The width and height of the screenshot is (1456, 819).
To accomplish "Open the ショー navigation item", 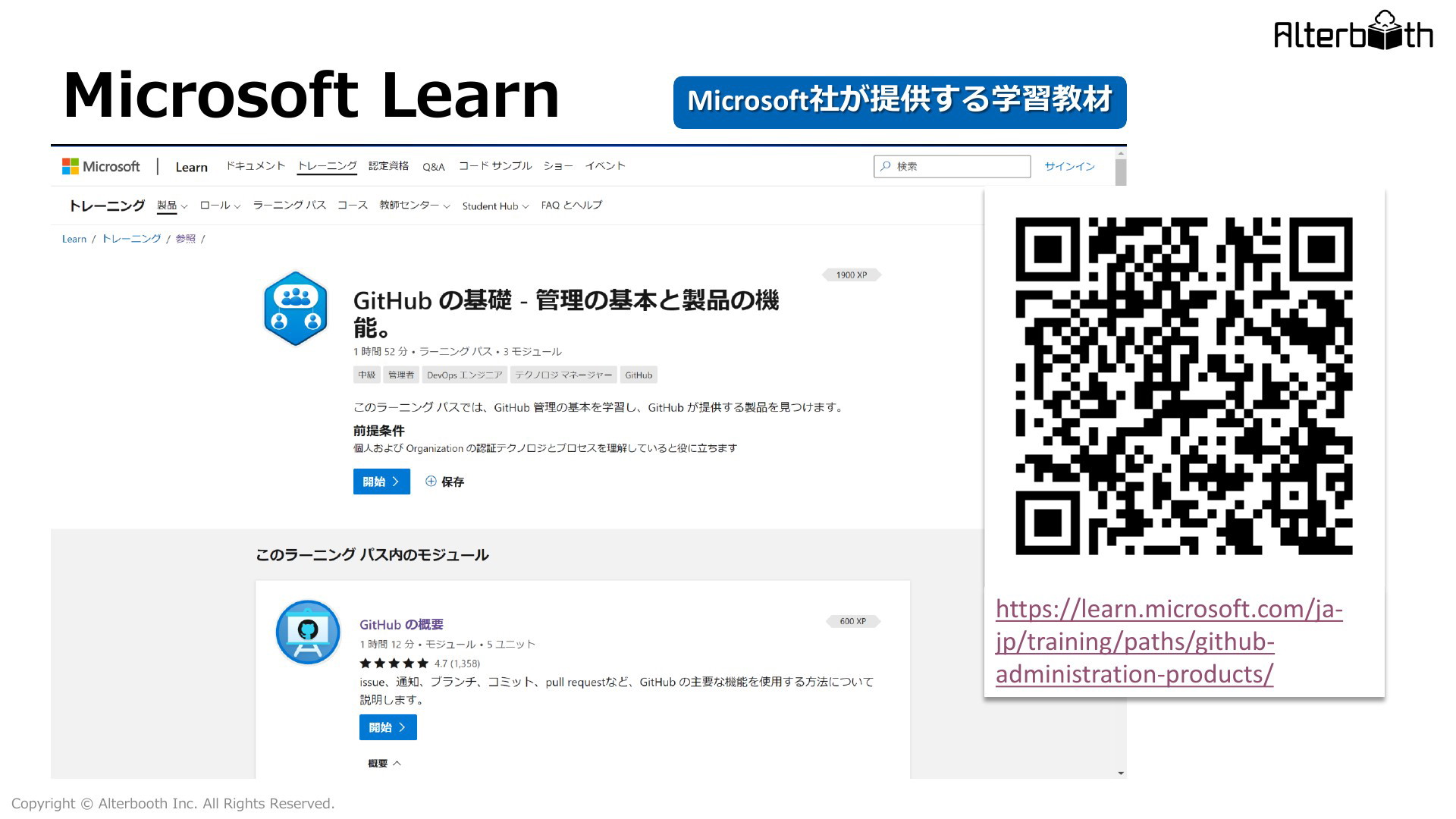I will coord(558,165).
